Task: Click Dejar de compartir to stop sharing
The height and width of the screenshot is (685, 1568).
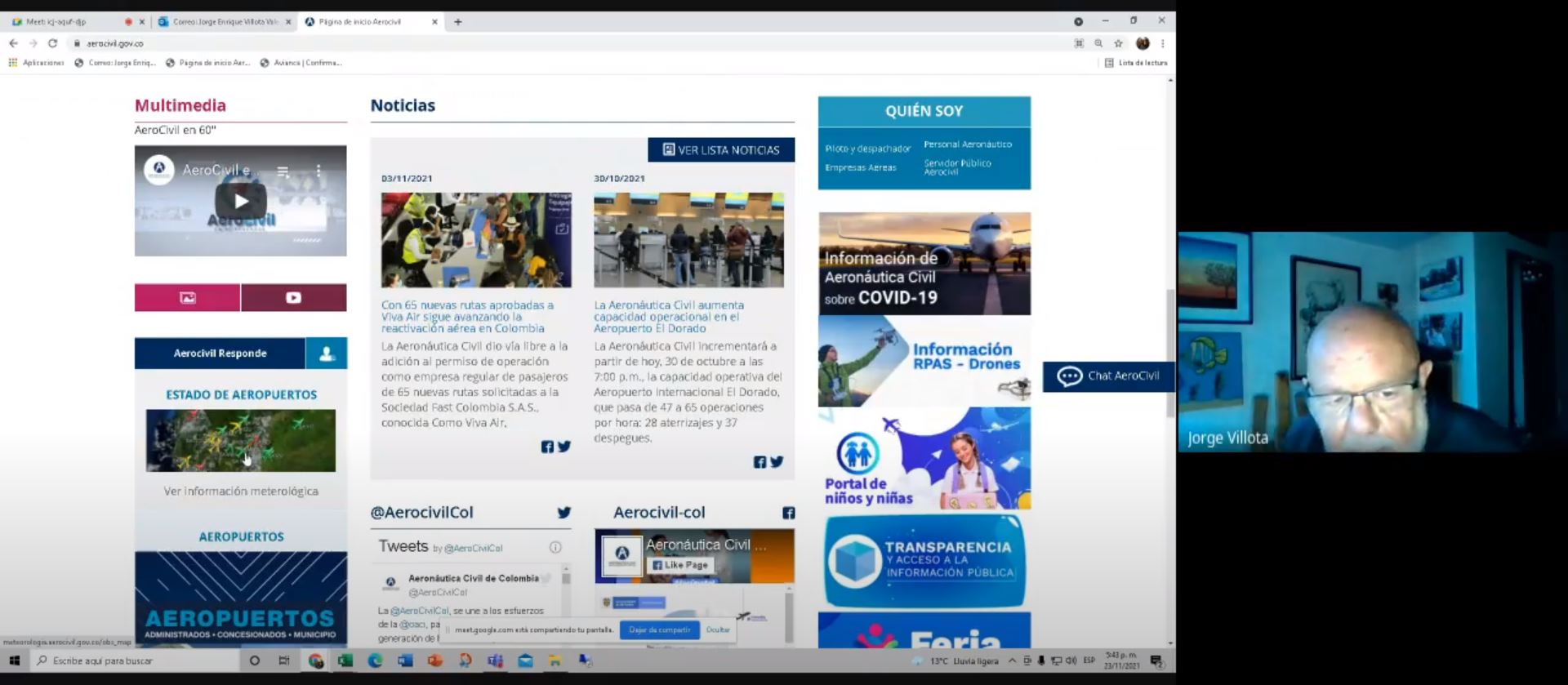Action: (x=659, y=630)
